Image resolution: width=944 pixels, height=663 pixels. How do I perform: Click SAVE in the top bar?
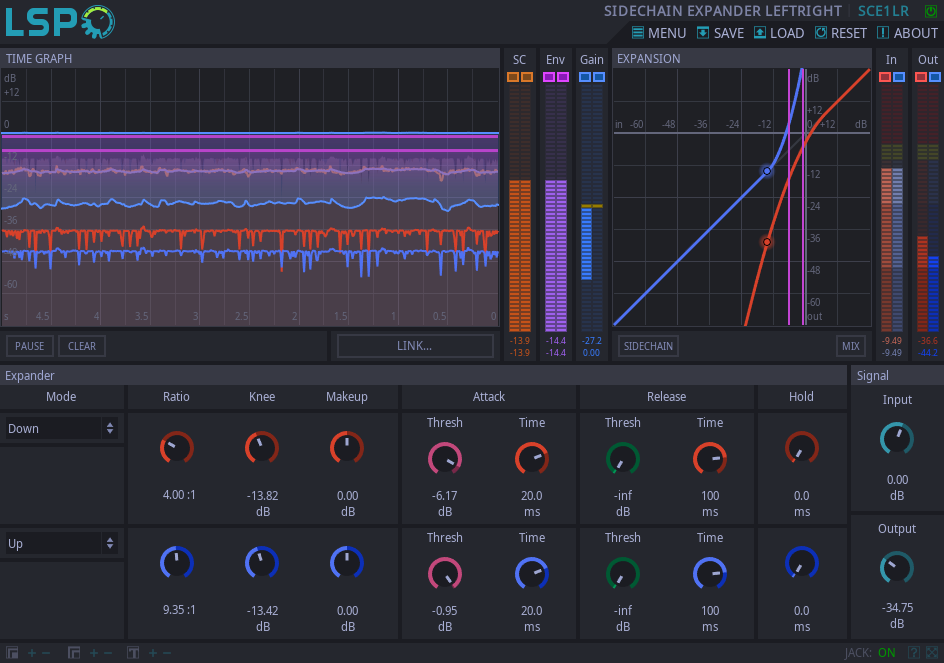[x=720, y=33]
